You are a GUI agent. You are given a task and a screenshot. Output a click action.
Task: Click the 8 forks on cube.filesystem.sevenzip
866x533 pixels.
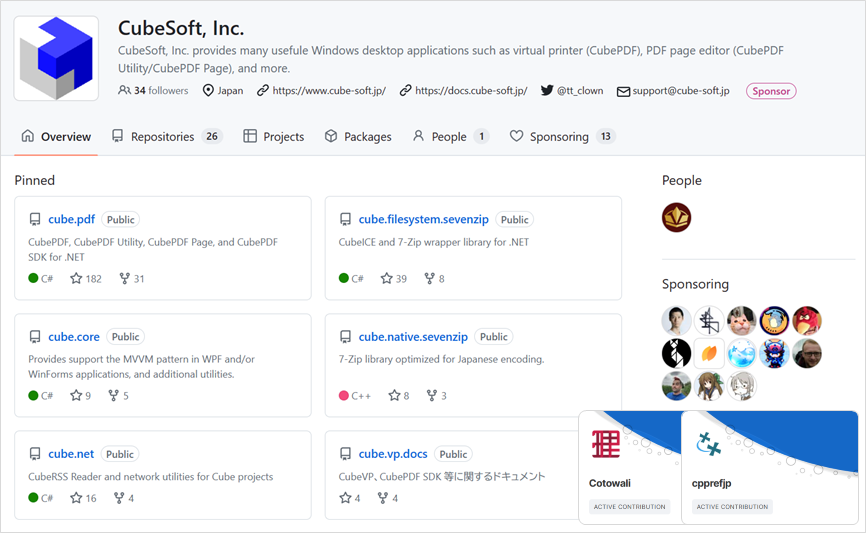434,278
